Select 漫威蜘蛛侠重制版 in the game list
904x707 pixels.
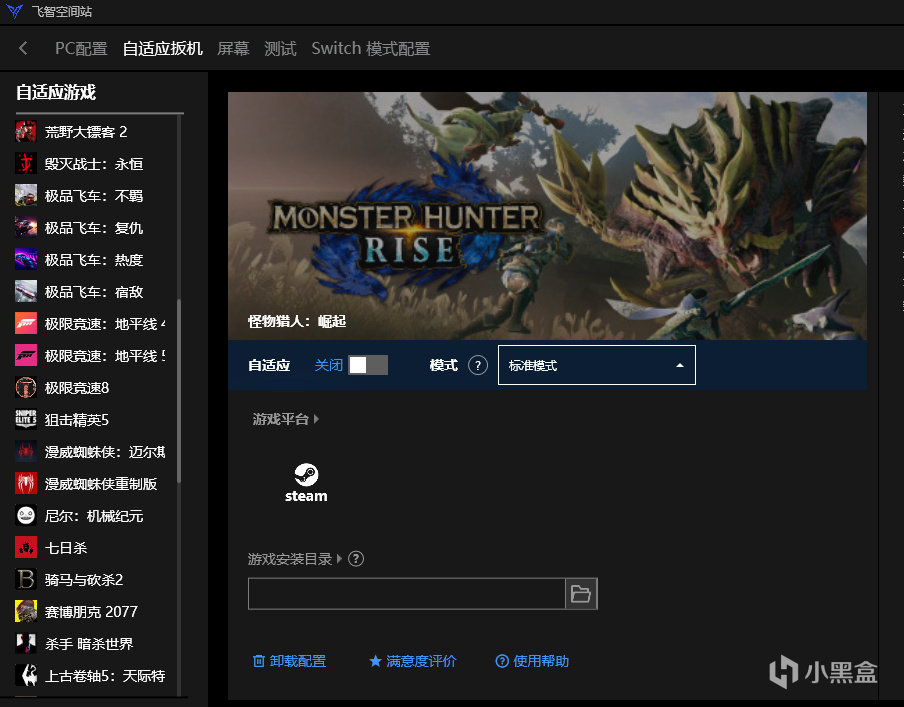[x=101, y=483]
